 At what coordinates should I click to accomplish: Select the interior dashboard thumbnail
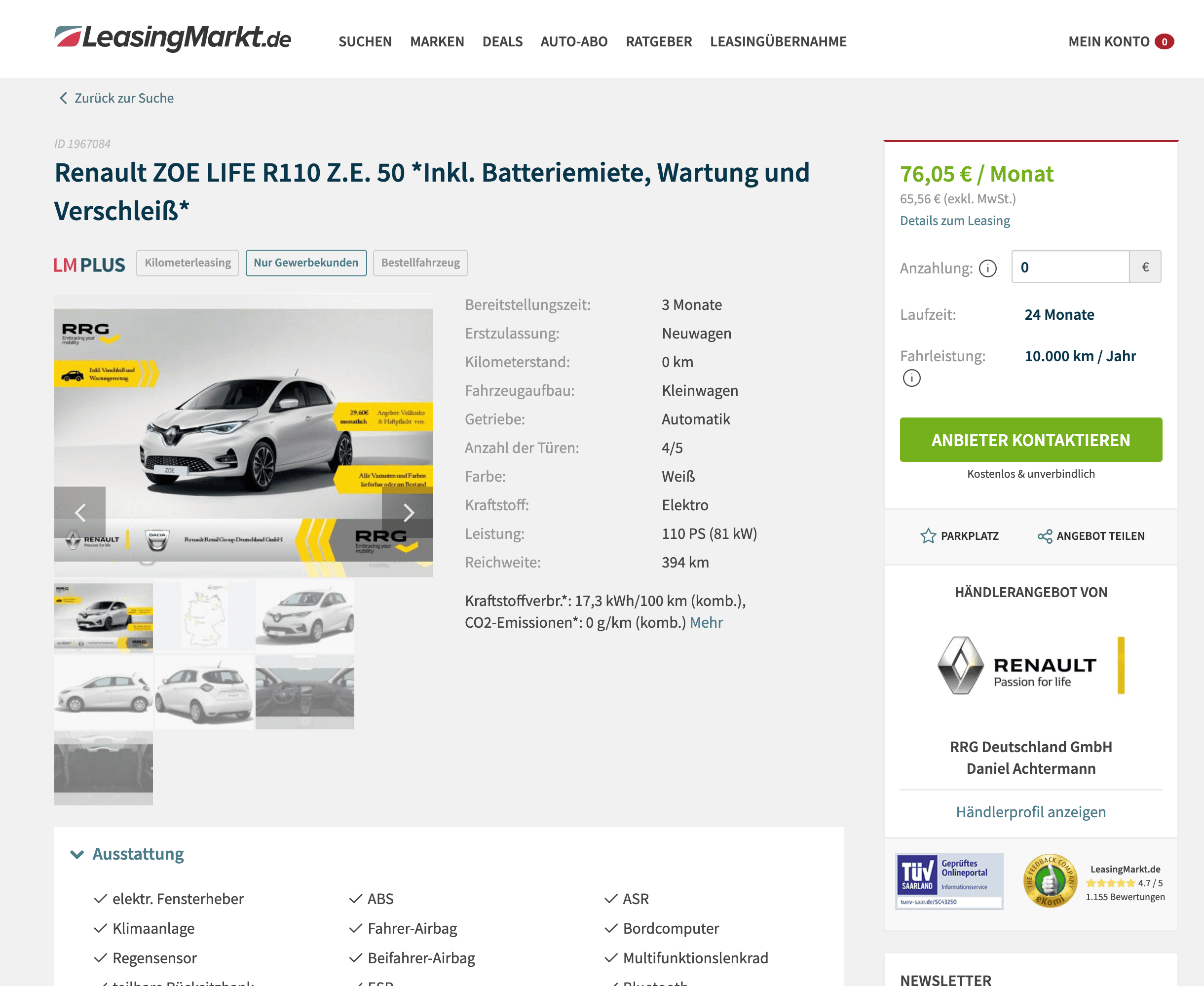pos(305,692)
